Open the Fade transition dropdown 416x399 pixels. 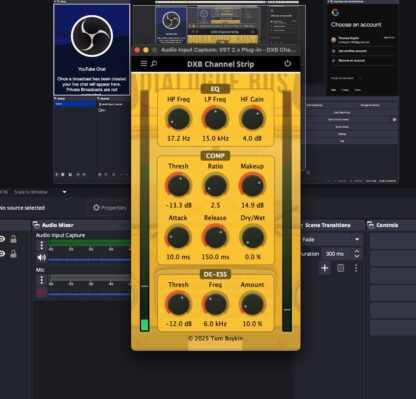coord(331,239)
